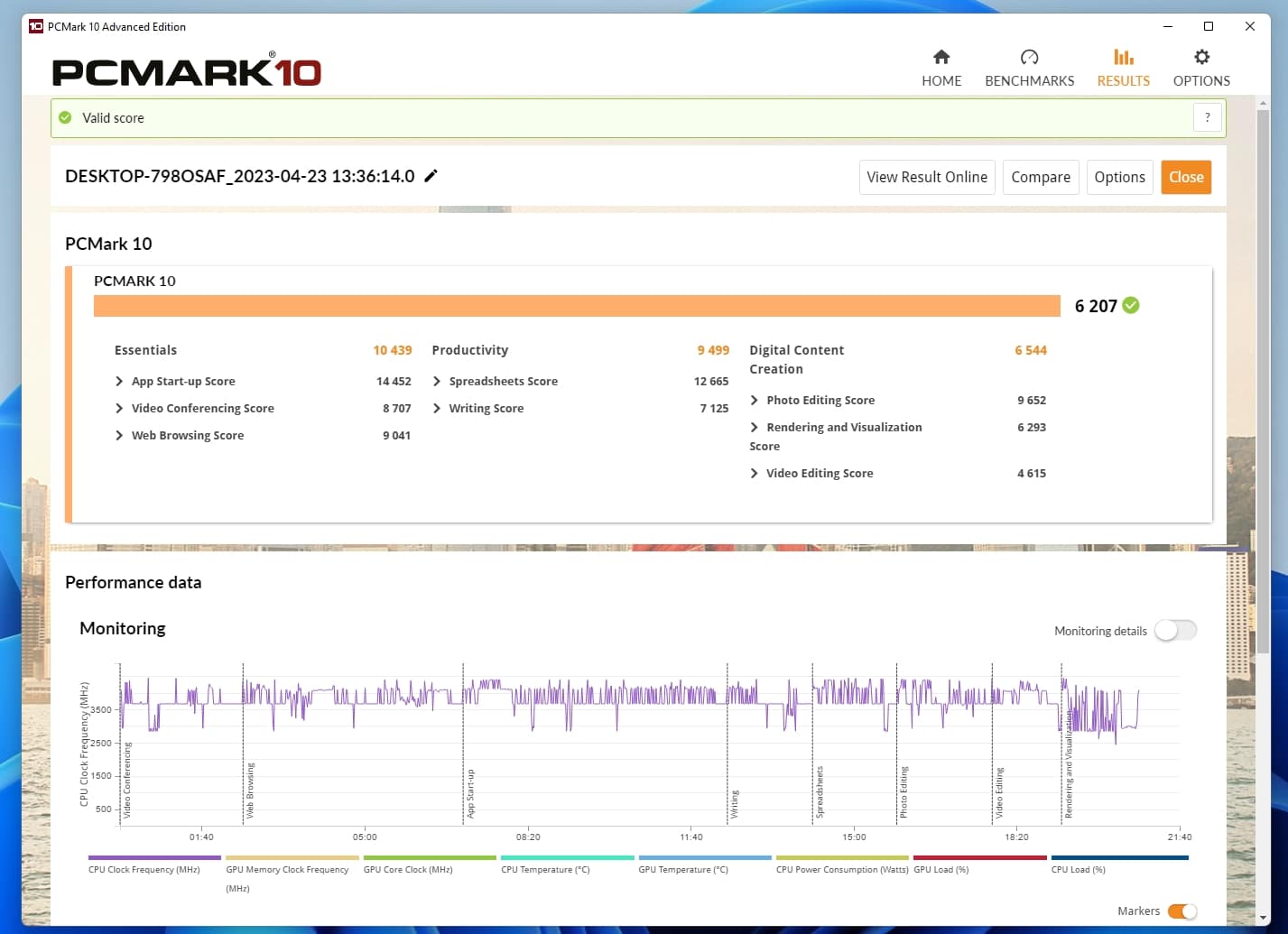Click the green Valid score check icon
This screenshot has width=1288, height=934.
65,117
